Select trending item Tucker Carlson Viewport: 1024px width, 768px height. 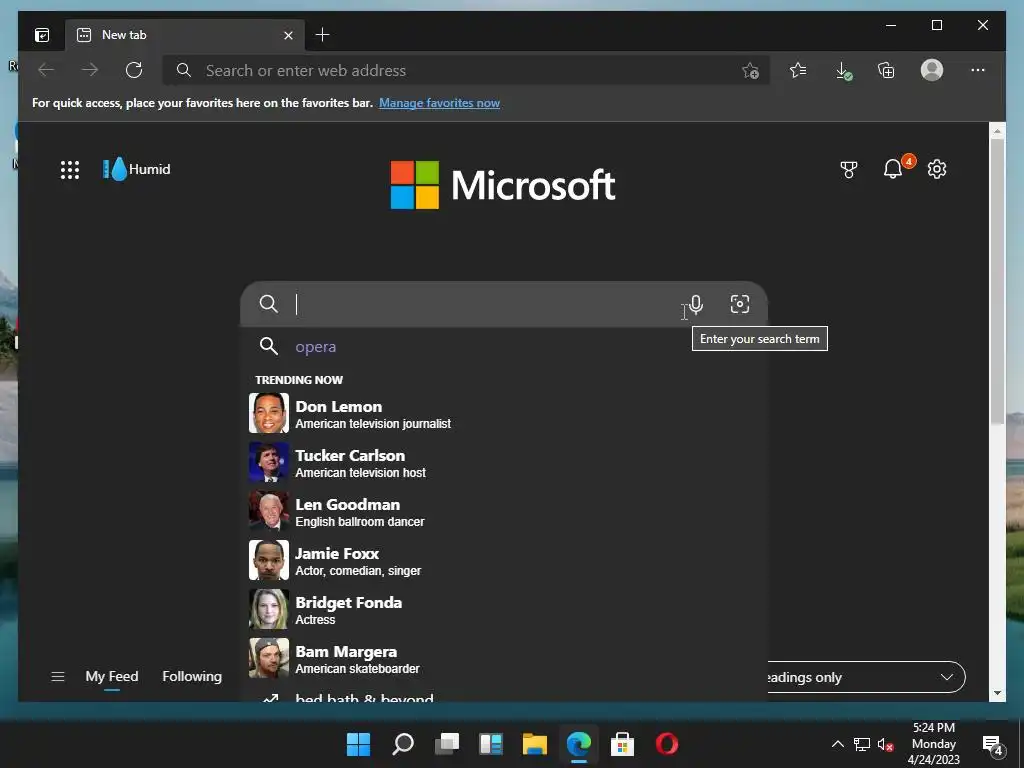point(504,462)
